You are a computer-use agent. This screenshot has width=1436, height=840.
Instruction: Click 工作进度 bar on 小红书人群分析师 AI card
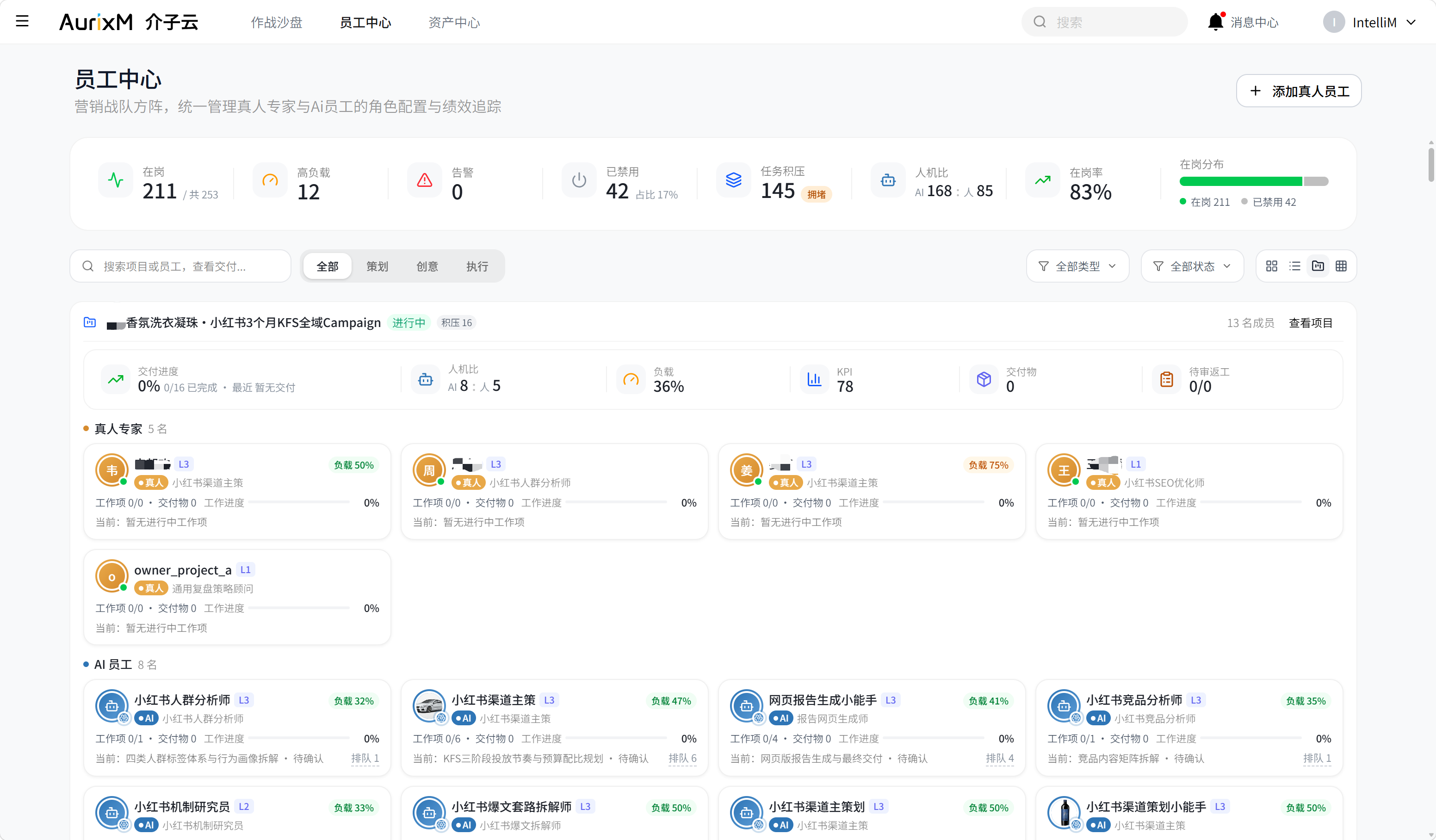[299, 738]
